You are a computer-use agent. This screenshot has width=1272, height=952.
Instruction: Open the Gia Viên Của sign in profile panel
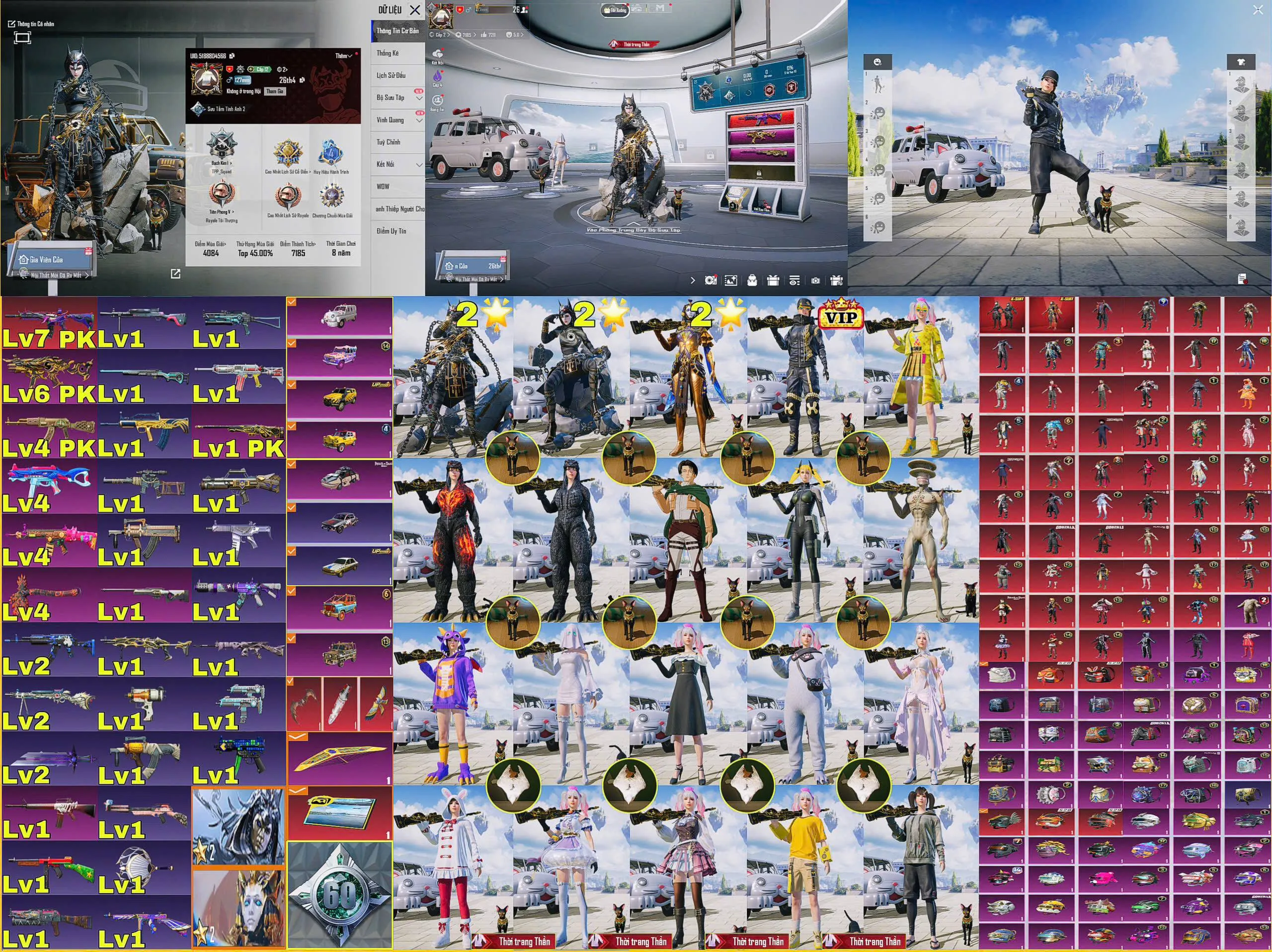coord(52,259)
